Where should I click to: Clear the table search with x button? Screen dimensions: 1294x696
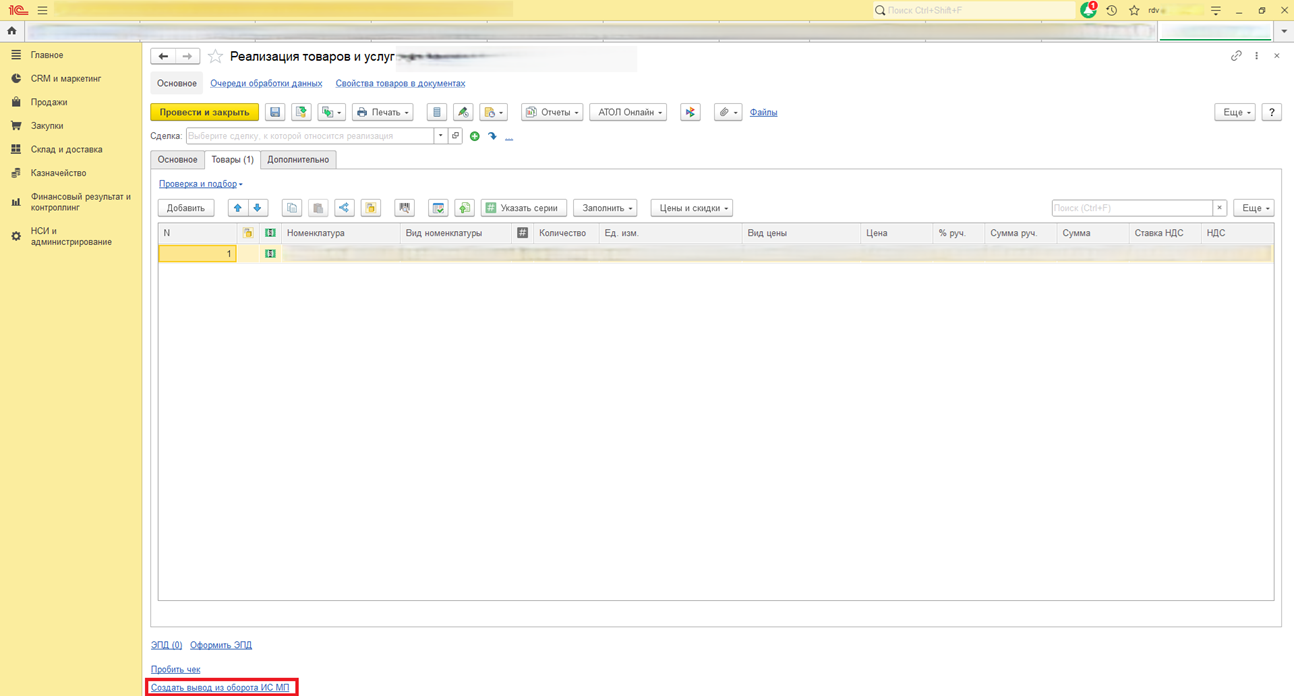click(x=1220, y=208)
